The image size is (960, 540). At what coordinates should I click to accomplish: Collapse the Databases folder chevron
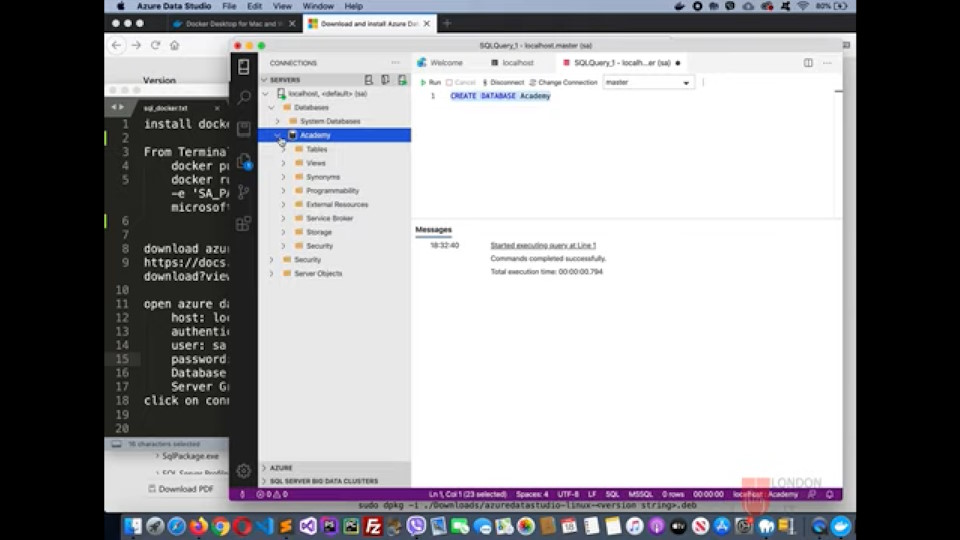tap(271, 107)
